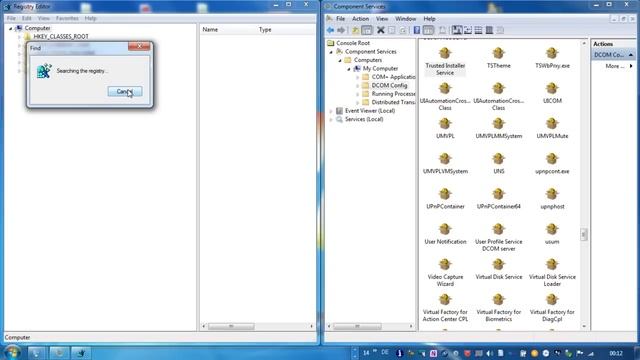Image resolution: width=640 pixels, height=360 pixels.
Task: Go up one level in Component Services
Action: point(356,30)
